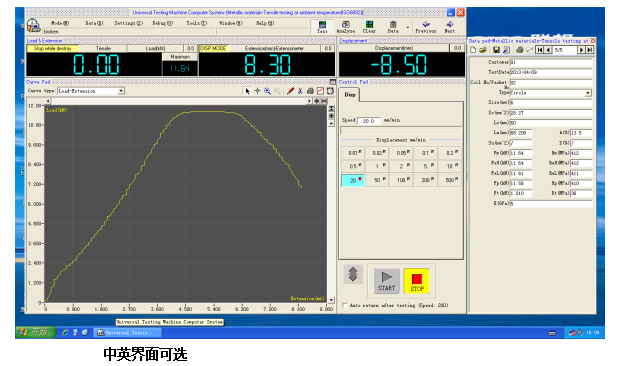Viewport: 619px width, 366px height.
Task: Enable Auto return after testing checkbox
Action: [x=345, y=305]
